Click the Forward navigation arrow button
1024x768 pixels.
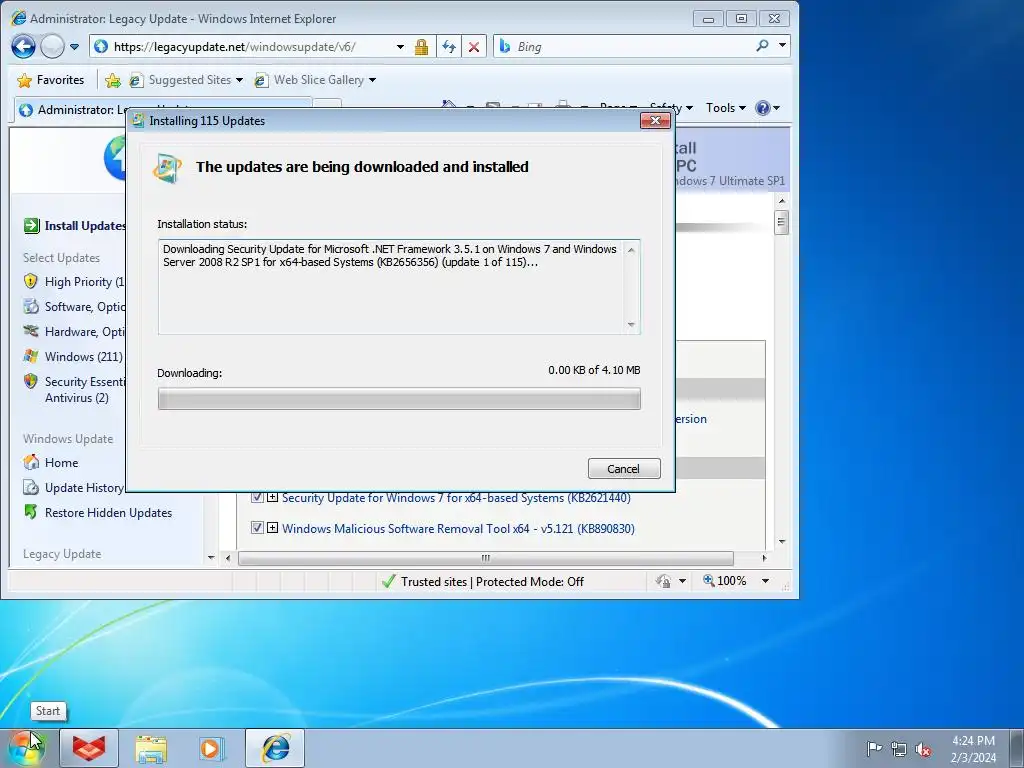click(52, 46)
